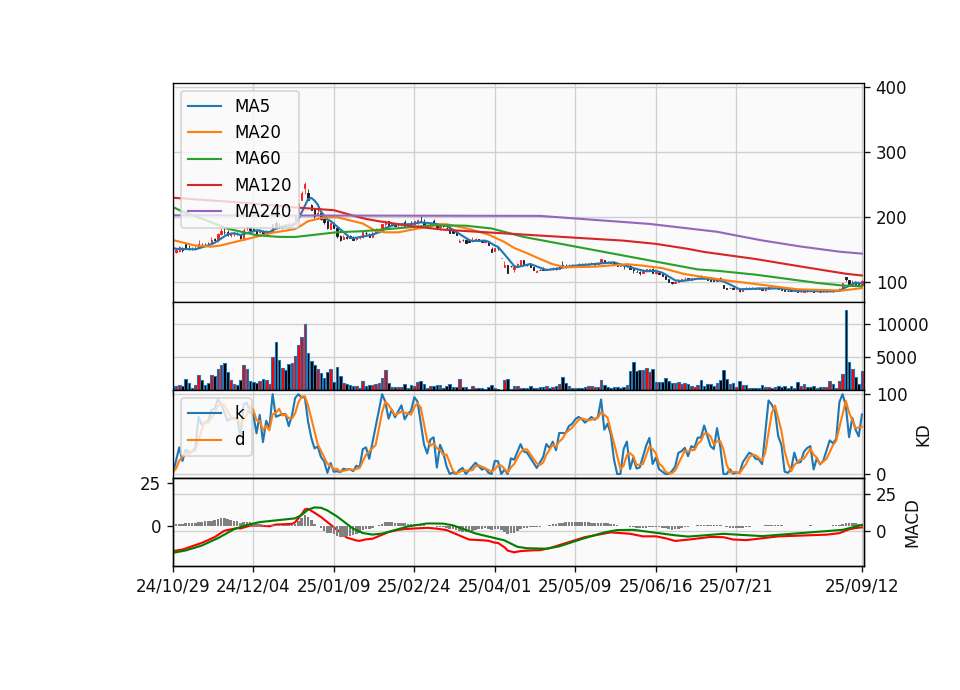This screenshot has height=690, width=960.
Task: Click the 25/07/21 date axis label
Action: (x=735, y=586)
